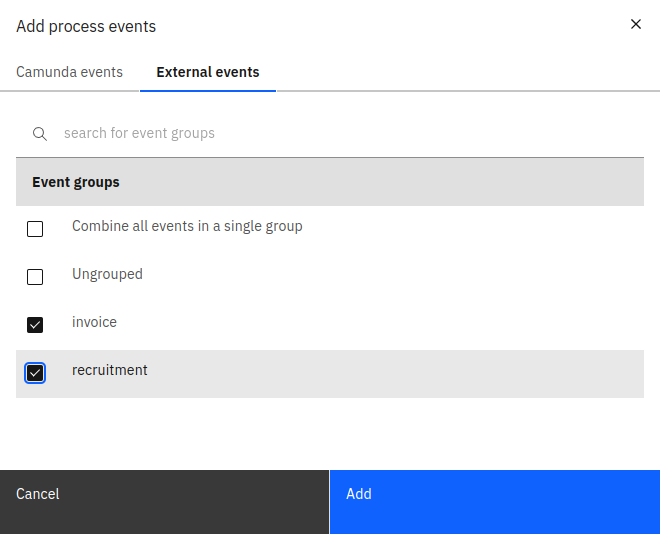
Task: Click the recruitment row label text
Action: [x=110, y=370]
